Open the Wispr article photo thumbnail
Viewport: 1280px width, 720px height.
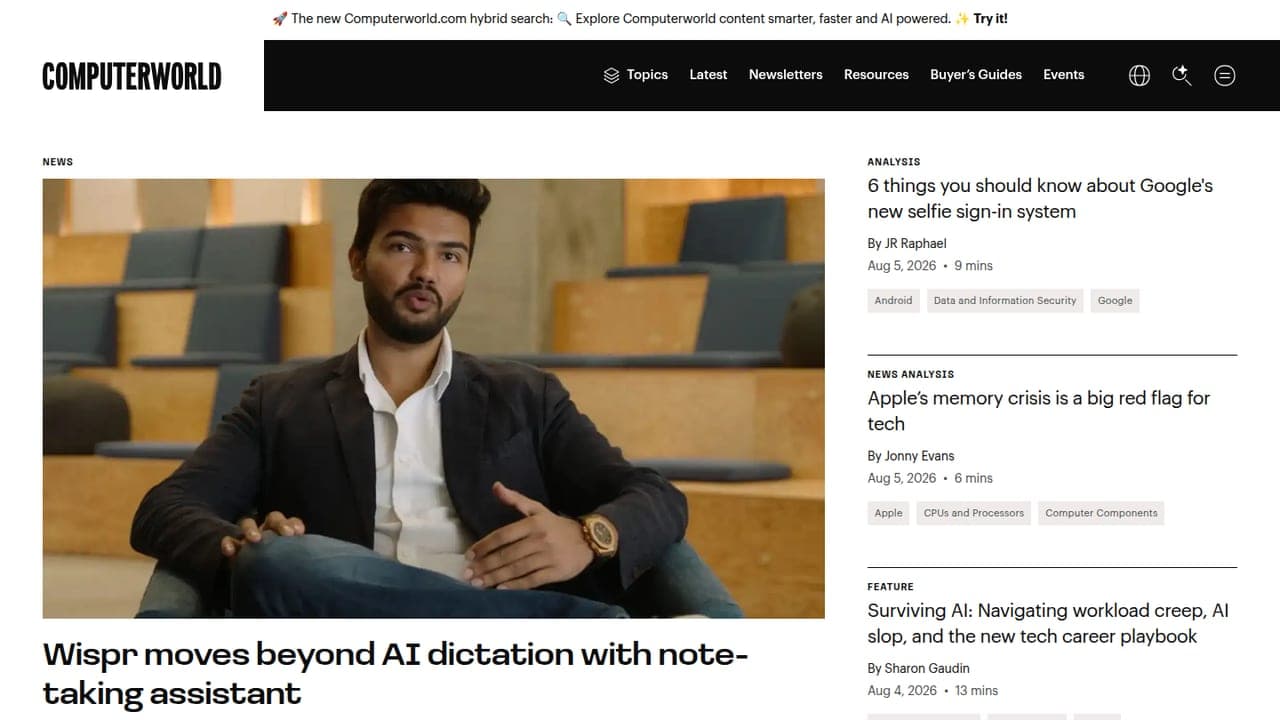[433, 398]
